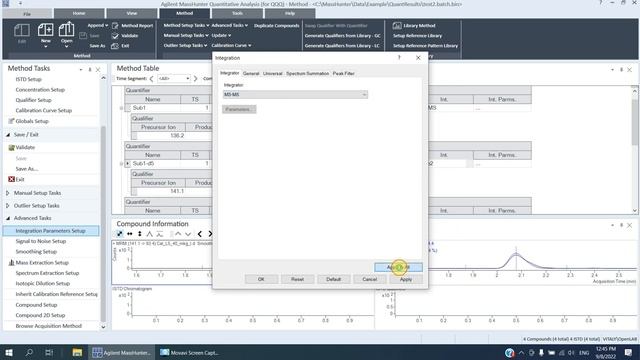Collapse Save / Exit group
Image resolution: width=640 pixels, height=360 pixels.
(x=8, y=134)
